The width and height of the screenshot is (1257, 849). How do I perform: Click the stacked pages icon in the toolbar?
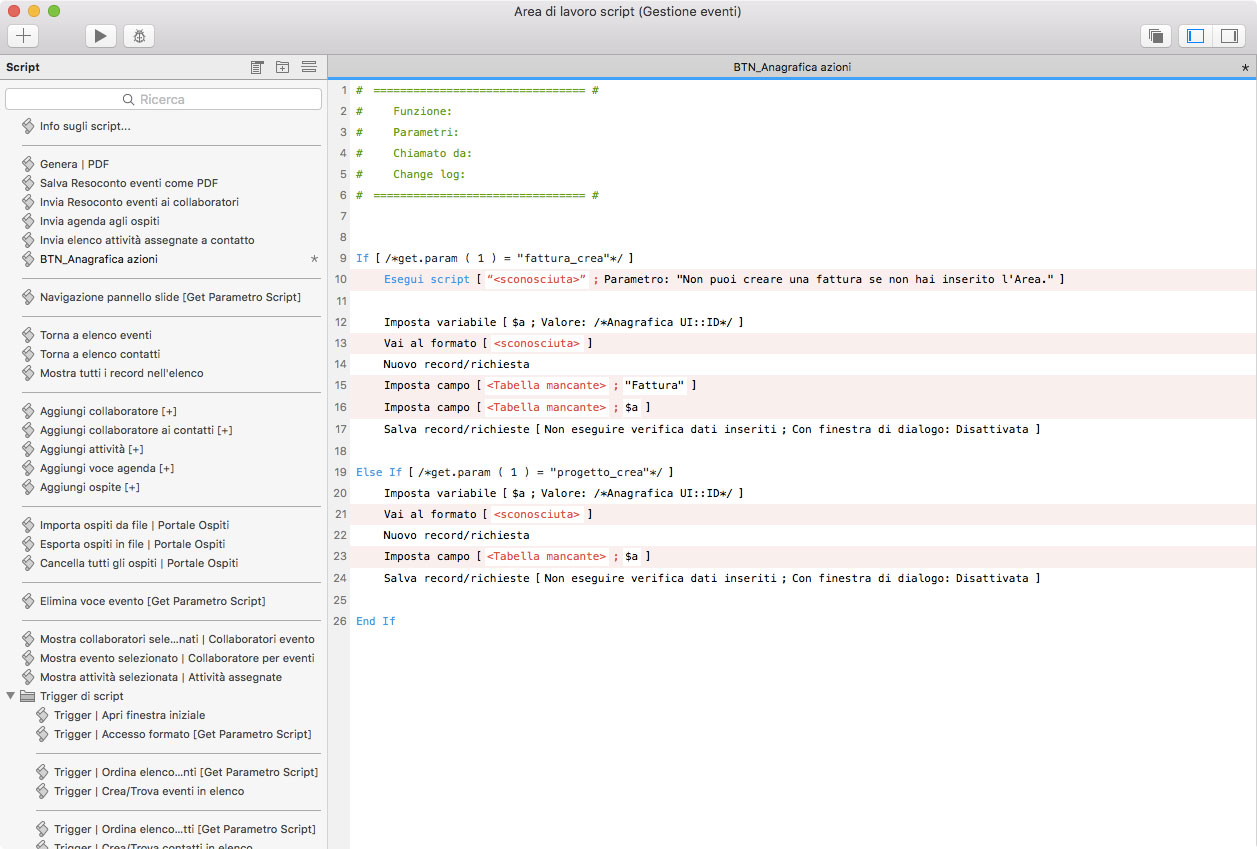tap(1156, 36)
